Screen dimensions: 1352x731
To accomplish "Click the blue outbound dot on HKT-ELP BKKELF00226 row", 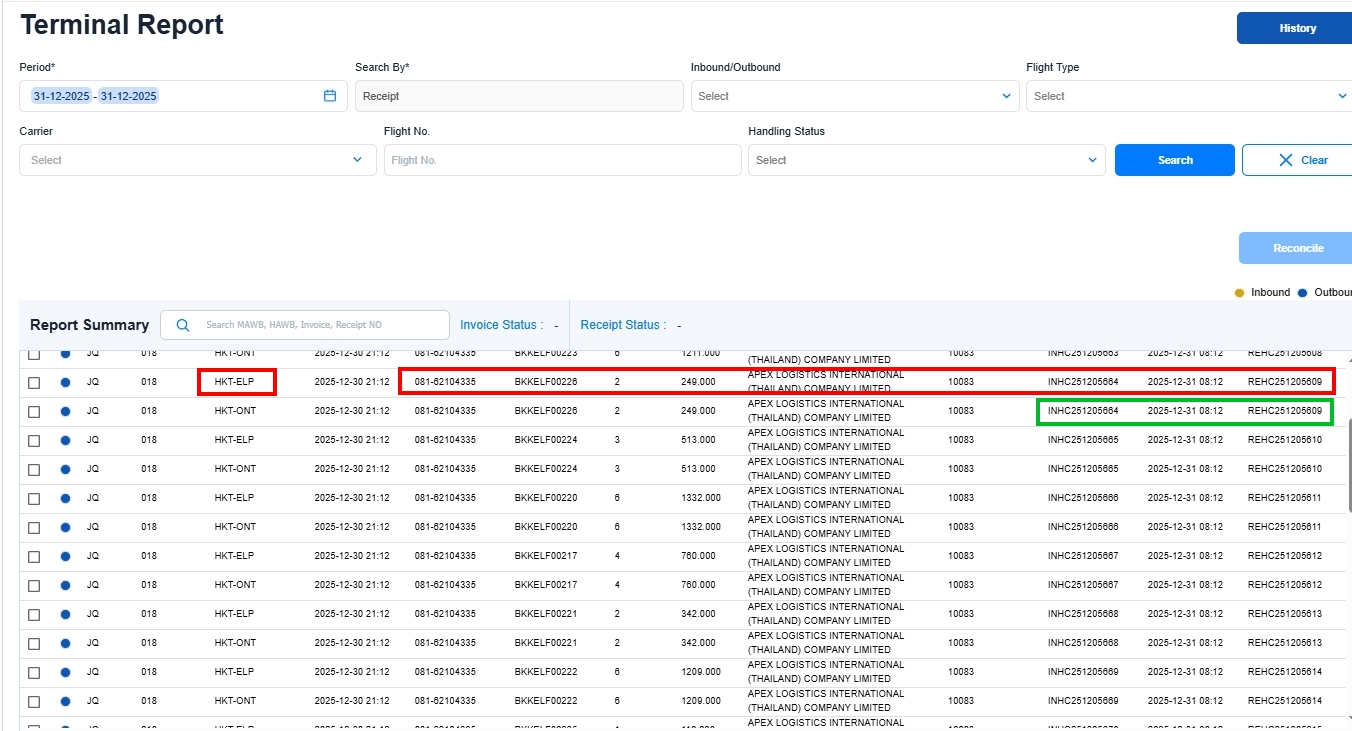I will click(65, 382).
